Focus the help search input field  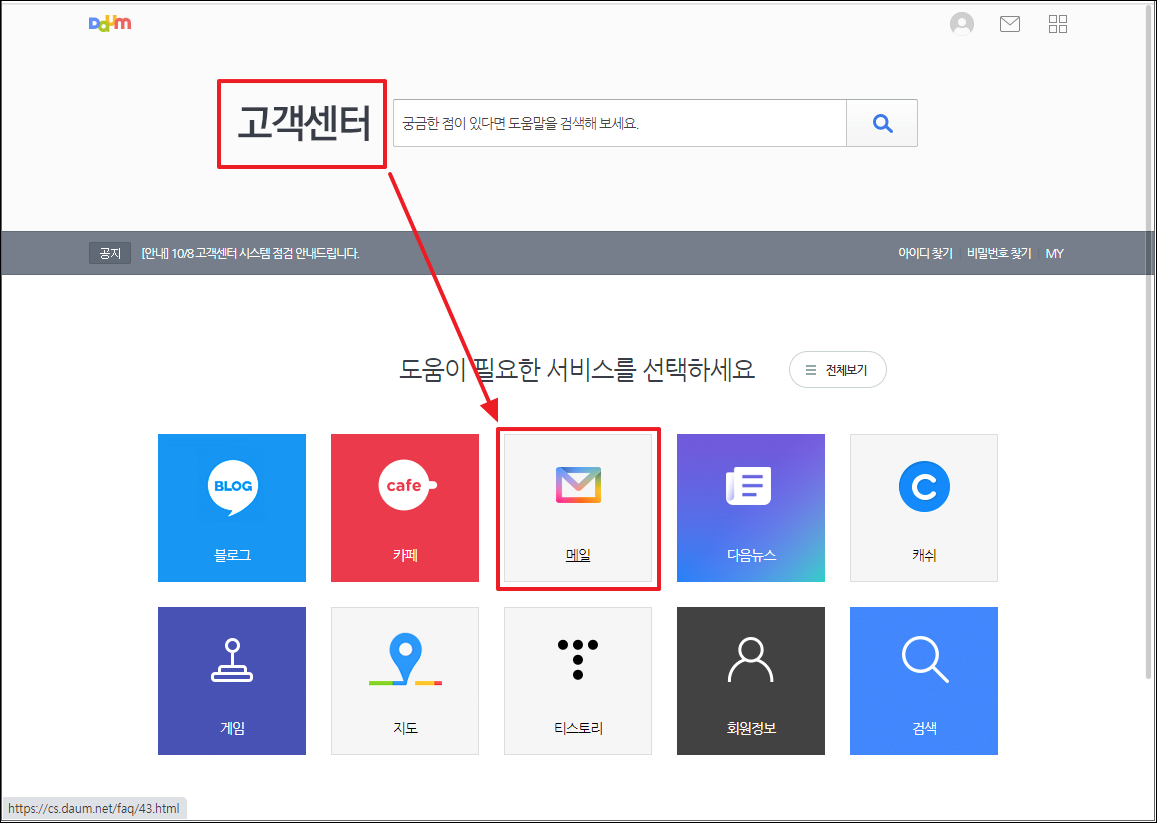pyautogui.click(x=620, y=123)
